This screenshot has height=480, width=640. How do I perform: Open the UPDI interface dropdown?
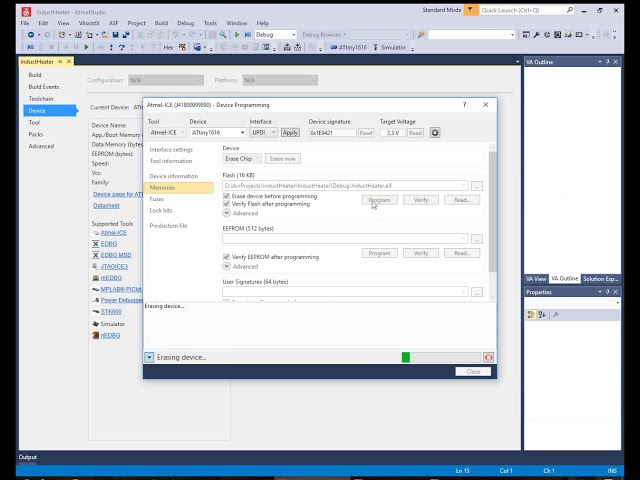coord(263,133)
